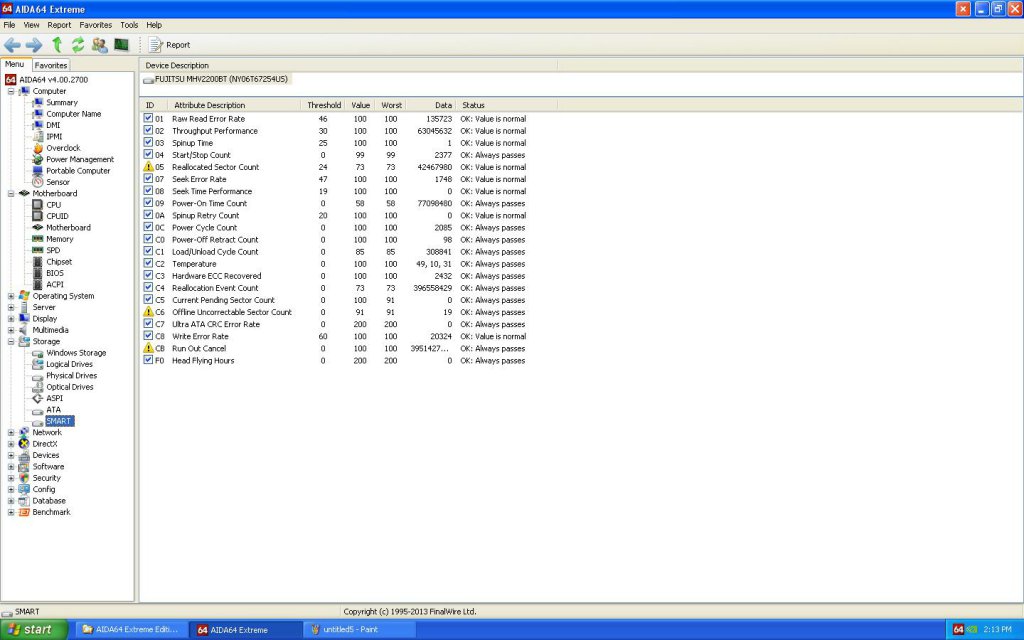
Task: Sort by Attribute Description column header
Action: tap(234, 105)
